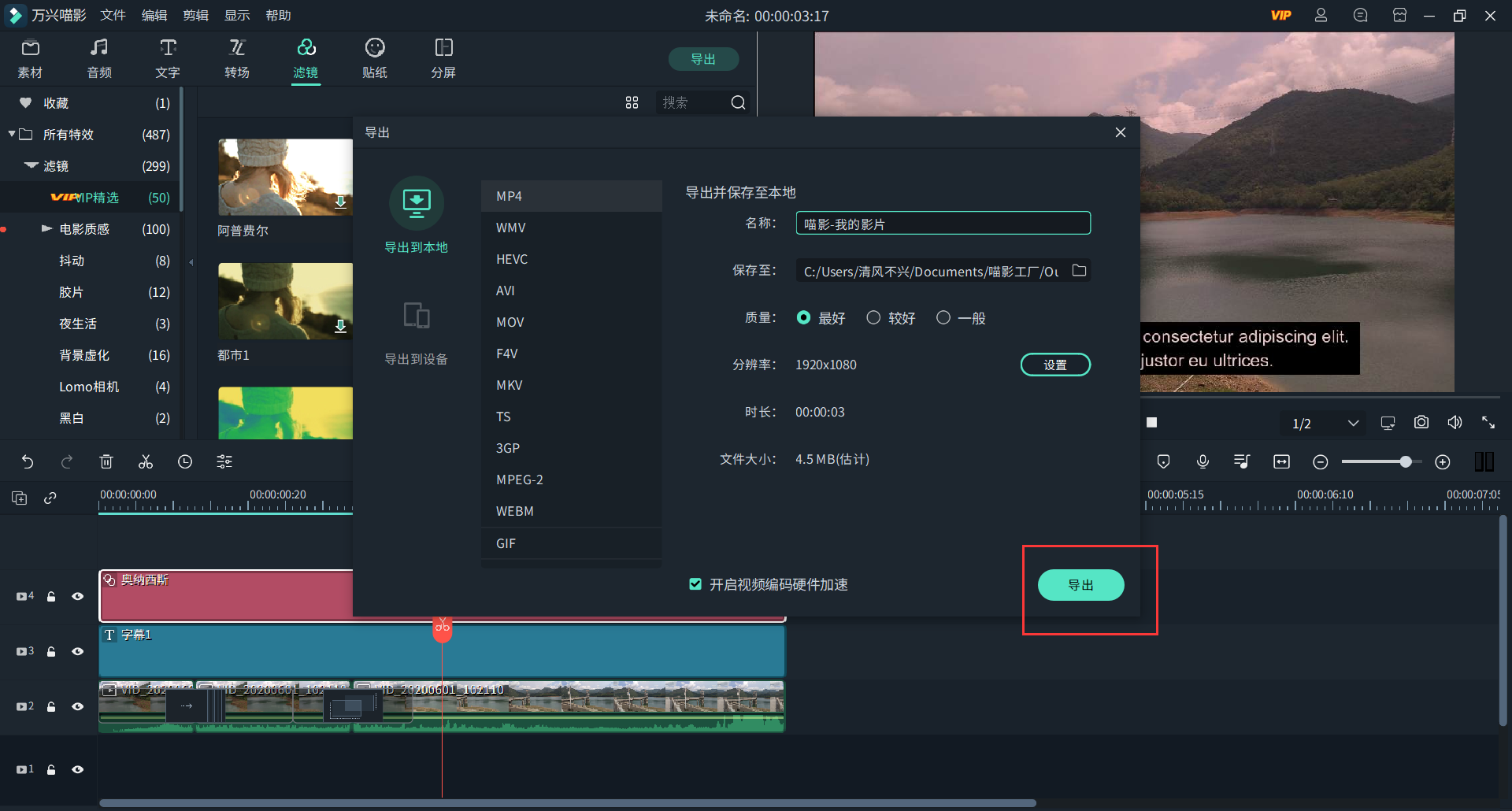Hide track 3 with its eye toggle
Viewport: 1512px width, 811px height.
[x=78, y=651]
